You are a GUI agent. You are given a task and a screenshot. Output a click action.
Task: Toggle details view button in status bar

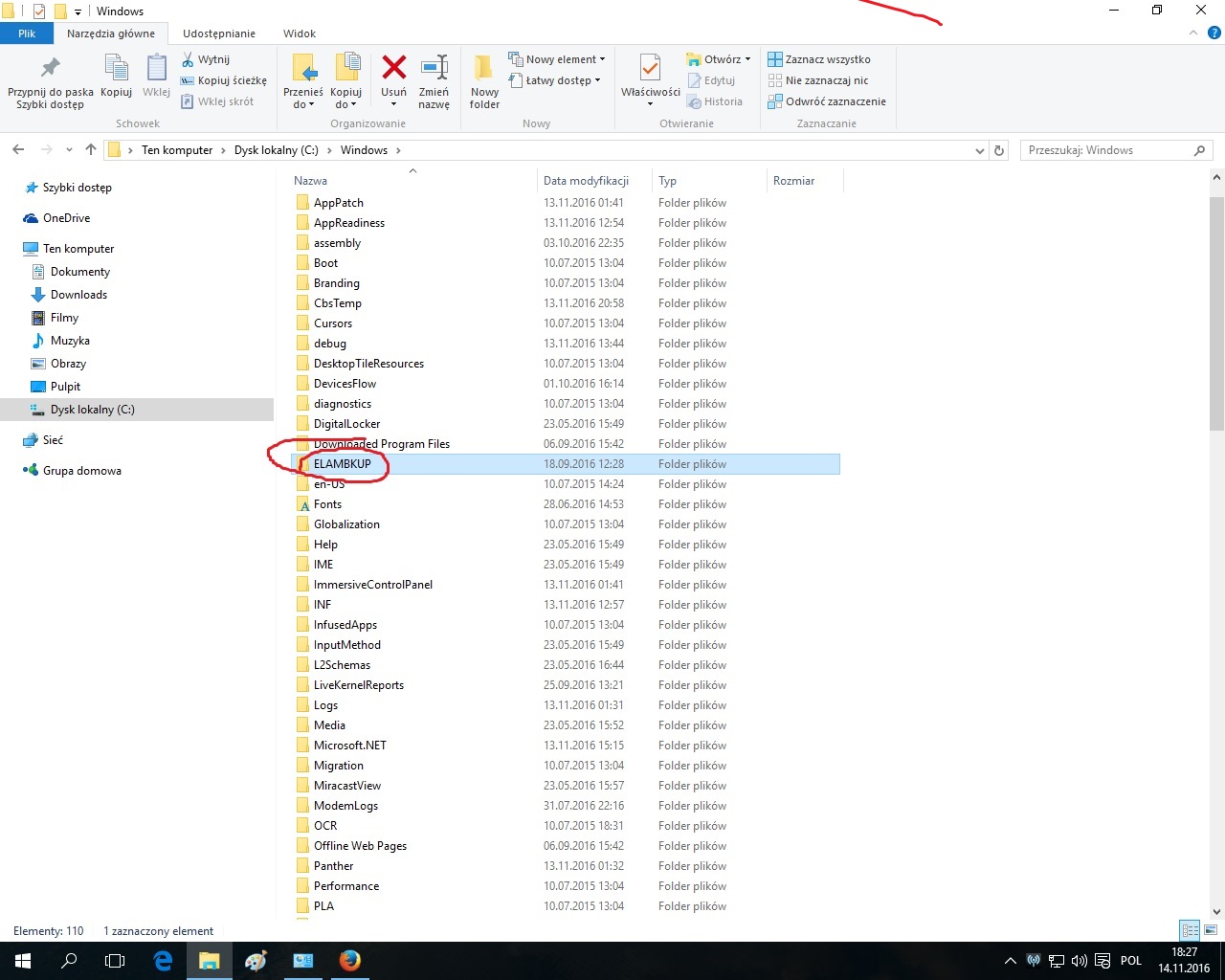[x=1190, y=930]
